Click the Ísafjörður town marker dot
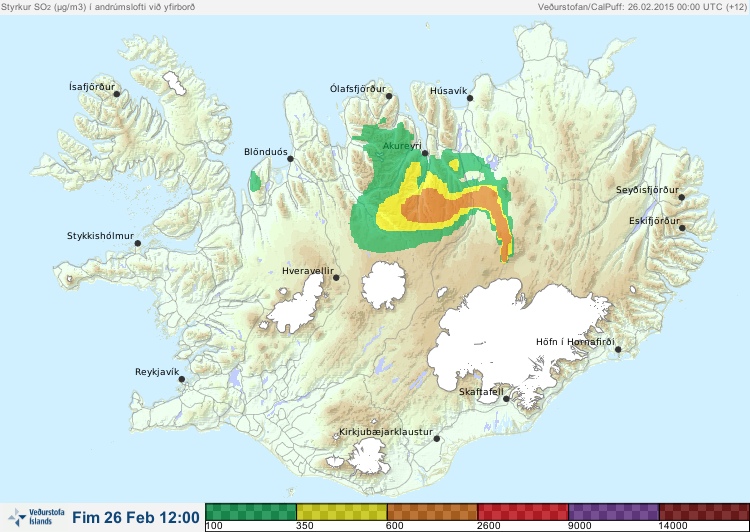Viewport: 750px width, 532px height. (x=116, y=94)
